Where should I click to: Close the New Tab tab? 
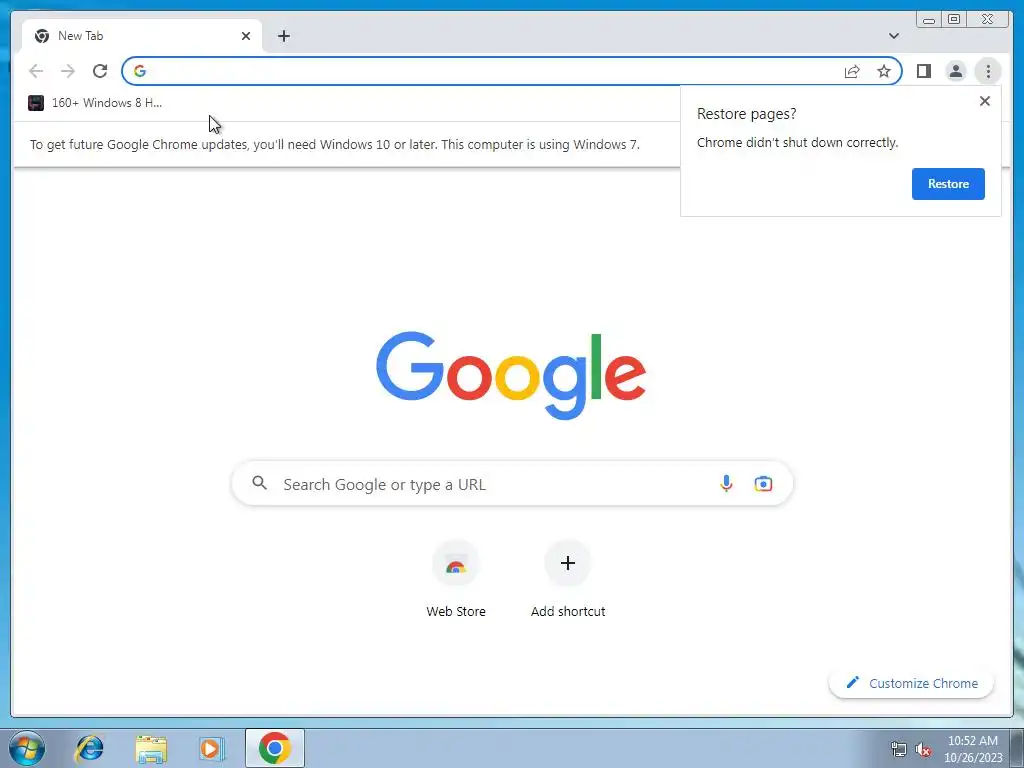point(246,36)
